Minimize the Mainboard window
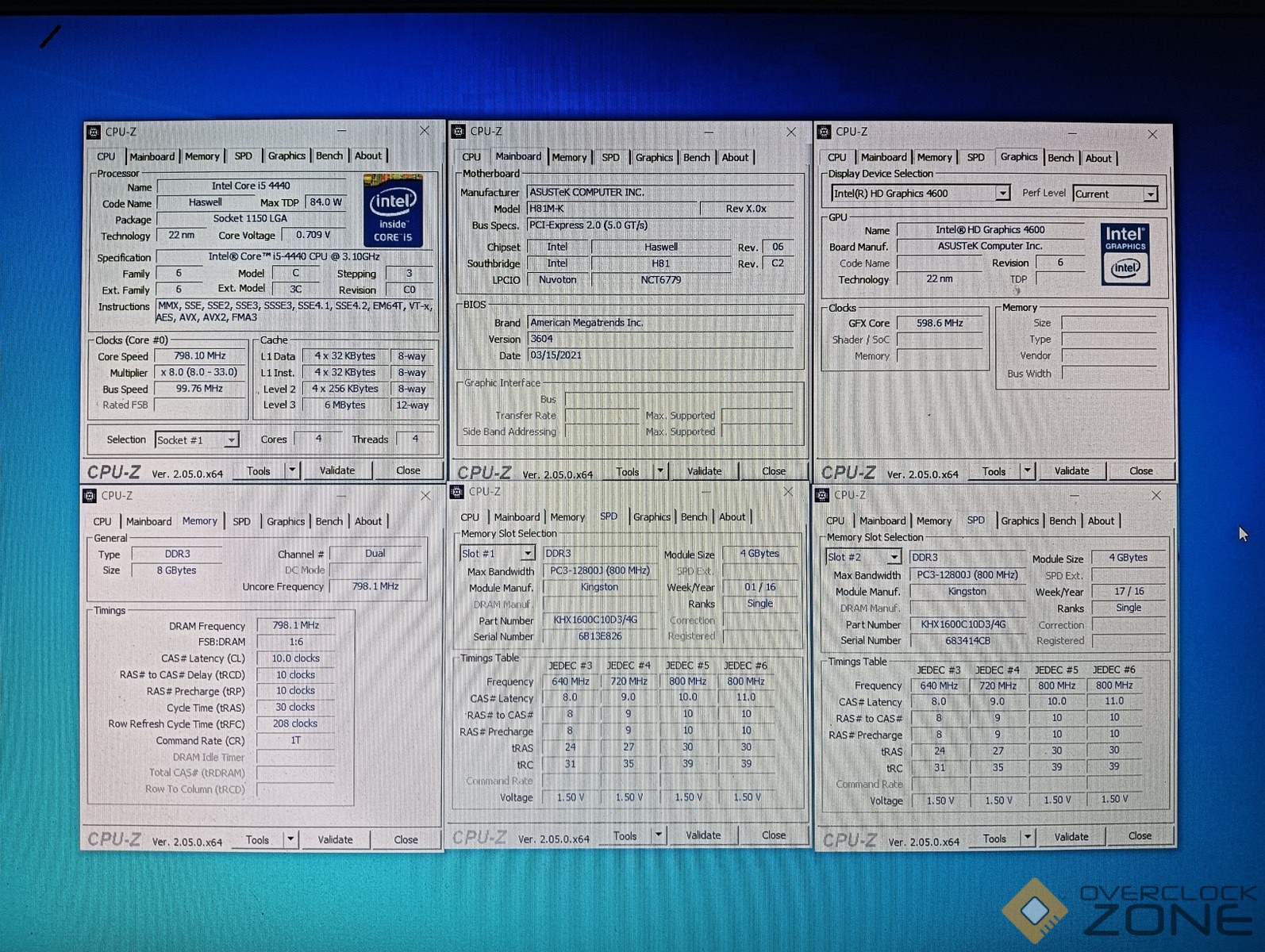 [709, 132]
